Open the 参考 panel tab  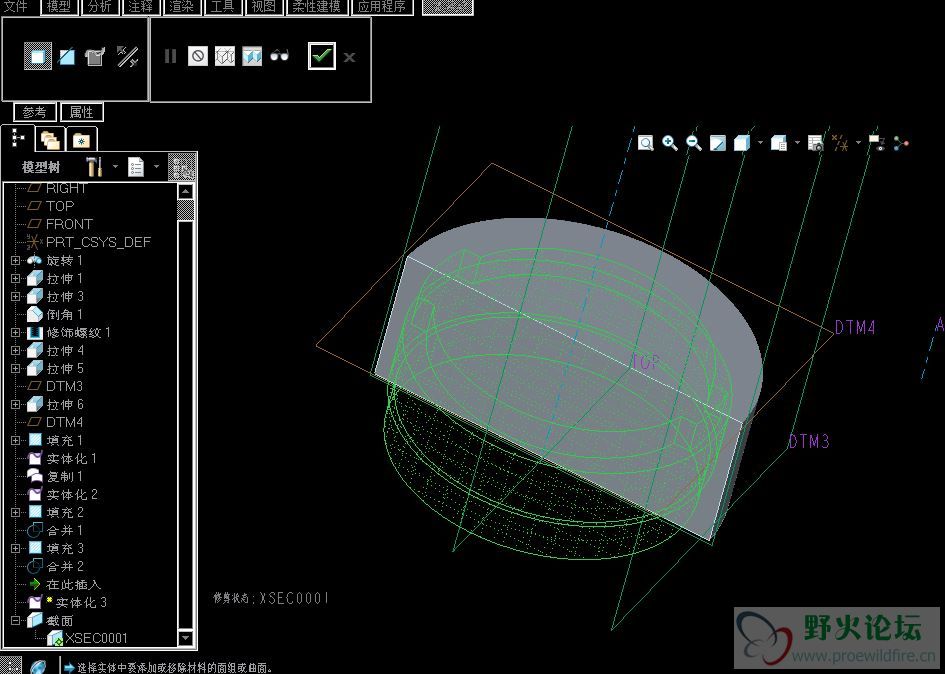(34, 112)
